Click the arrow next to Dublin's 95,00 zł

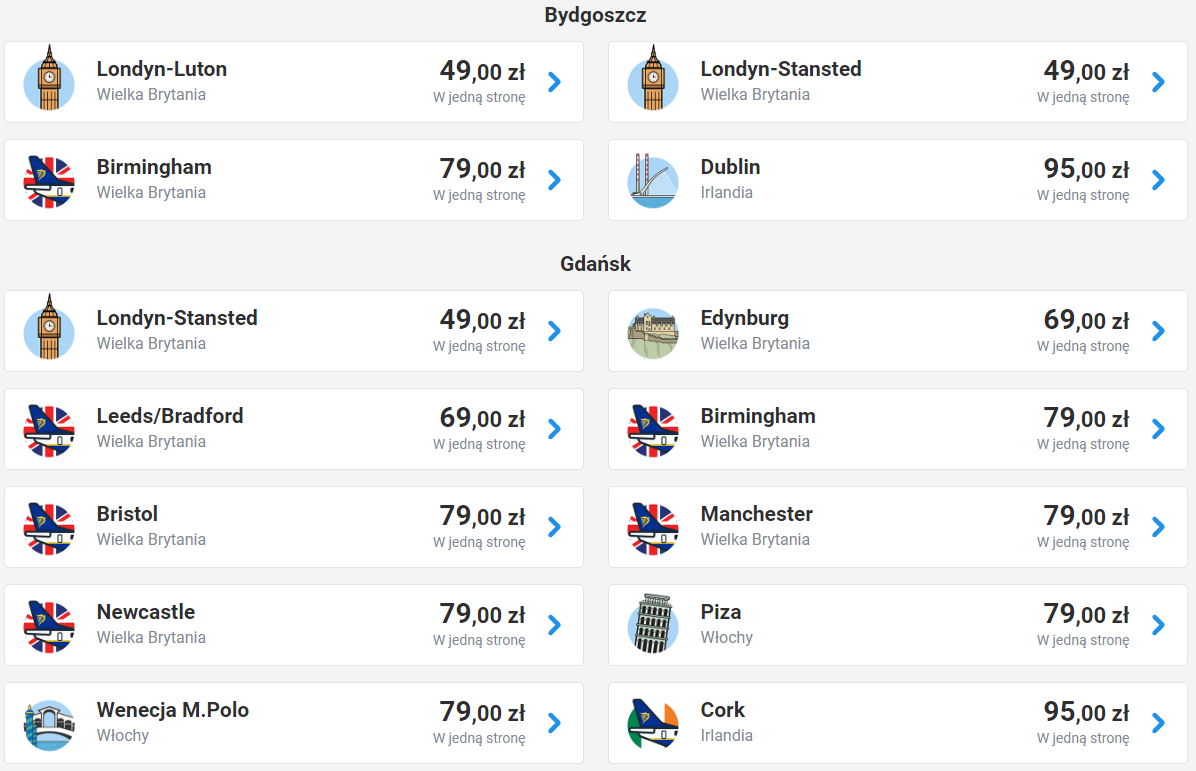(x=1159, y=180)
